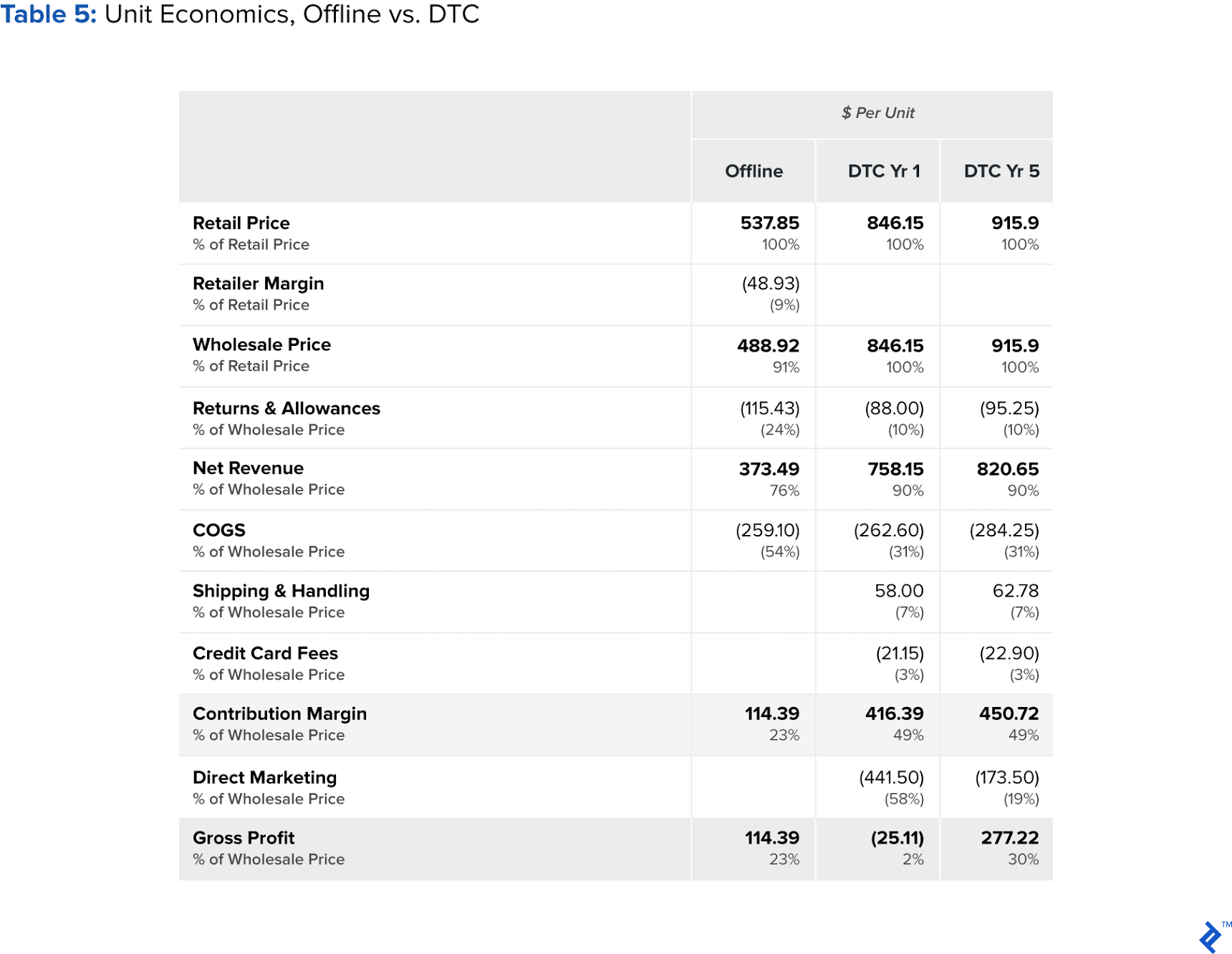The width and height of the screenshot is (1232, 954).
Task: Click the COGS row label
Action: point(219,530)
